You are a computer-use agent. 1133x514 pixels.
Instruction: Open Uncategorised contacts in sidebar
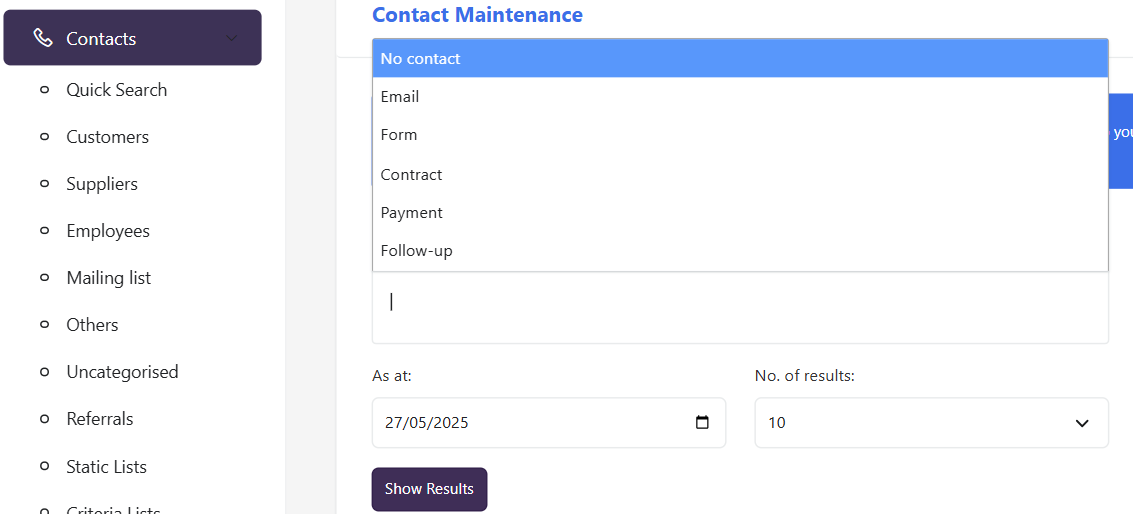[122, 372]
